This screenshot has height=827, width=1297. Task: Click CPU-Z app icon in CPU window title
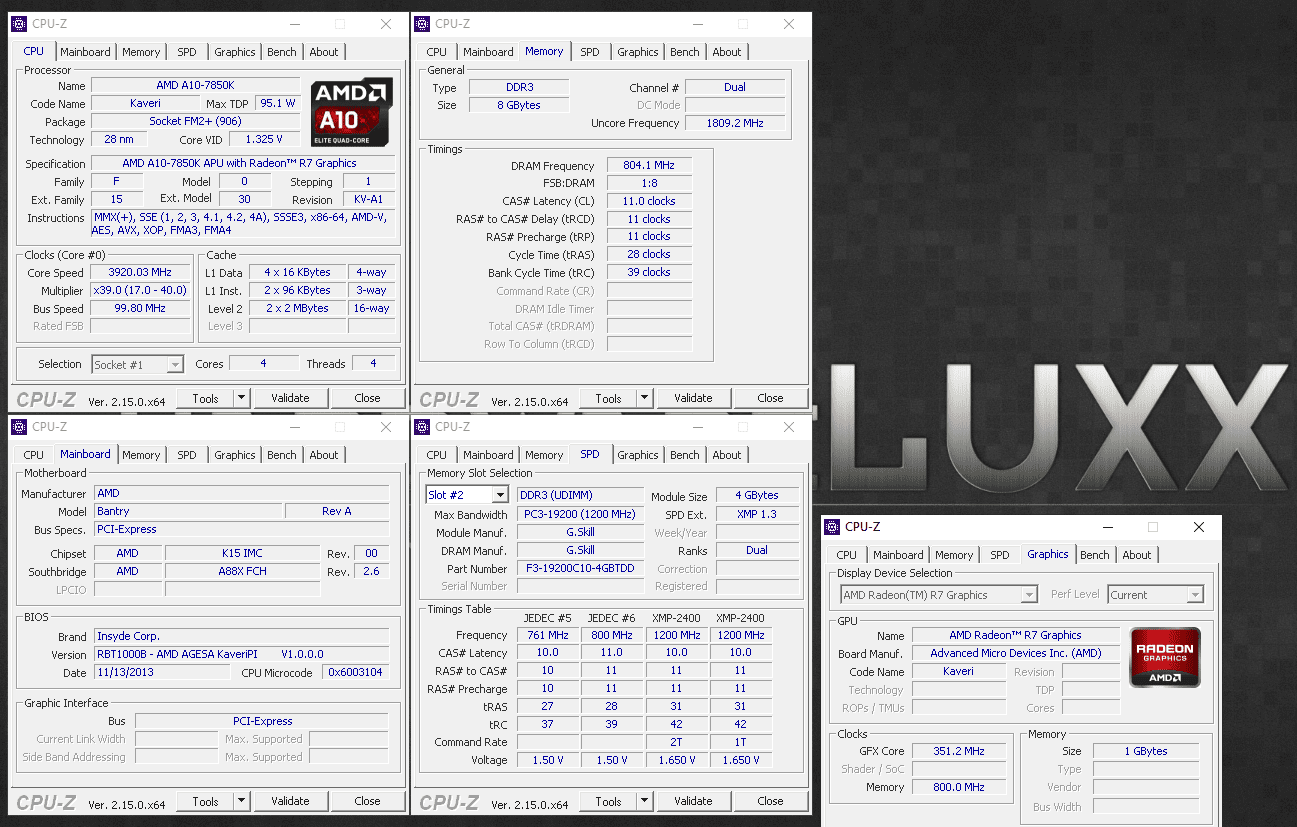19,24
